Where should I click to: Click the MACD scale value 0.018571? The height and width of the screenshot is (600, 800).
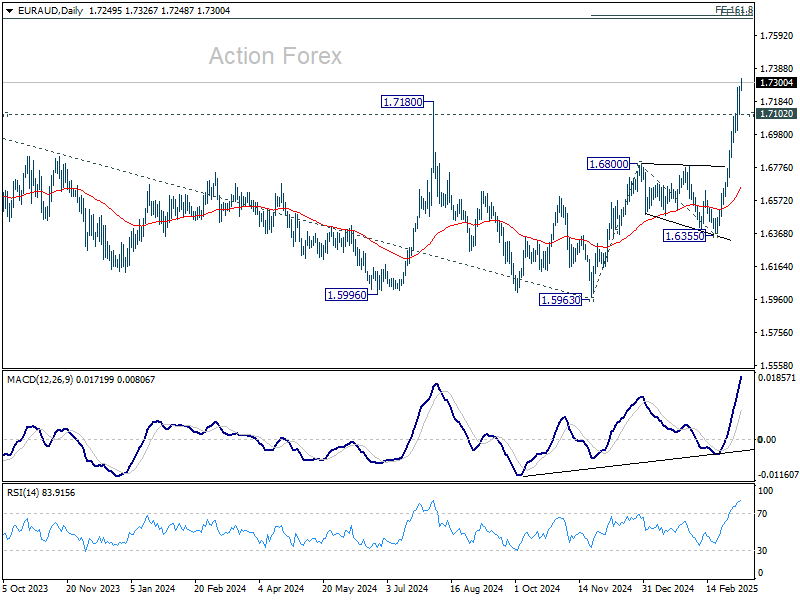point(777,378)
